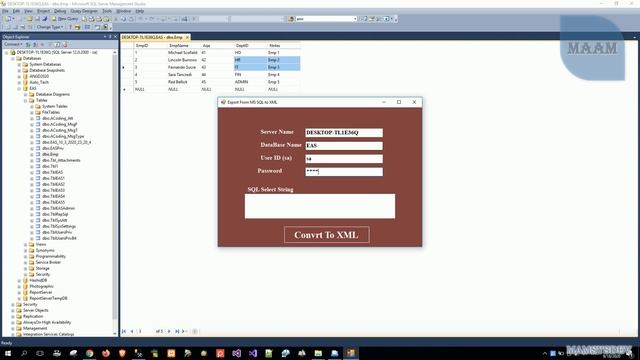Image resolution: width=640 pixels, height=360 pixels.
Task: Focus the Server Name input field
Action: [x=344, y=133]
